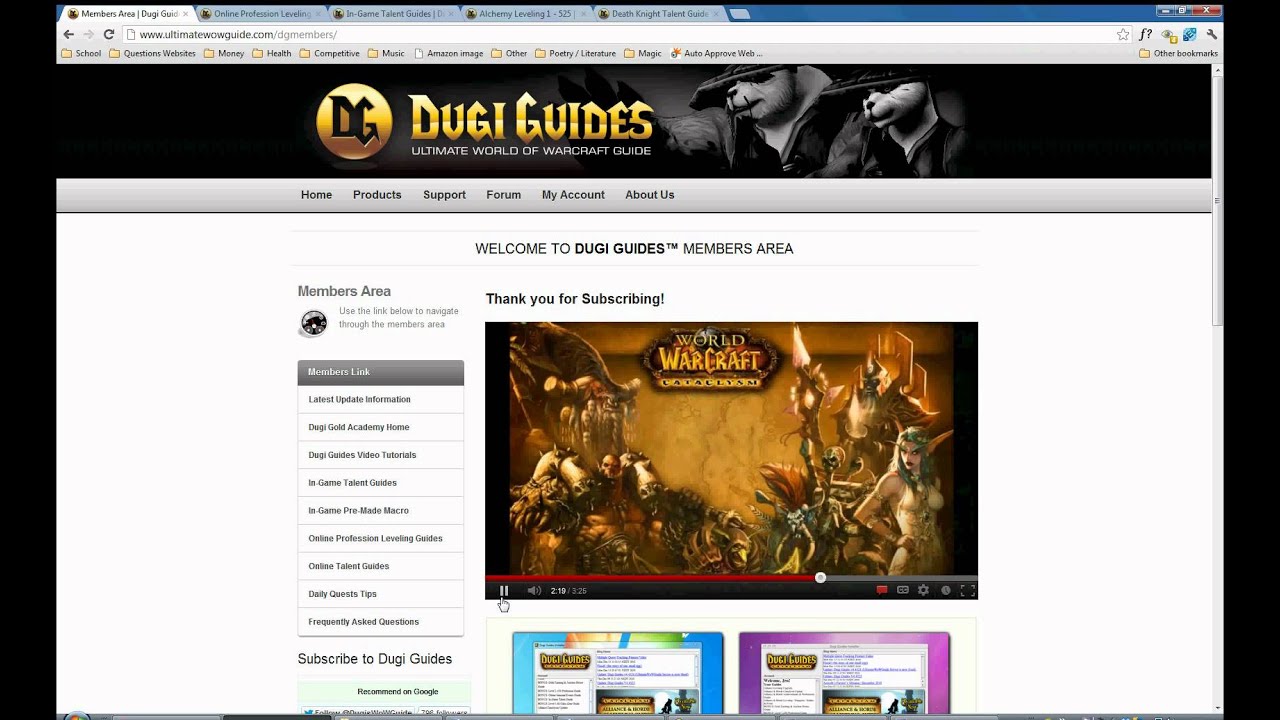Image resolution: width=1280 pixels, height=720 pixels.
Task: Enter fullscreen mode on the video
Action: 967,590
